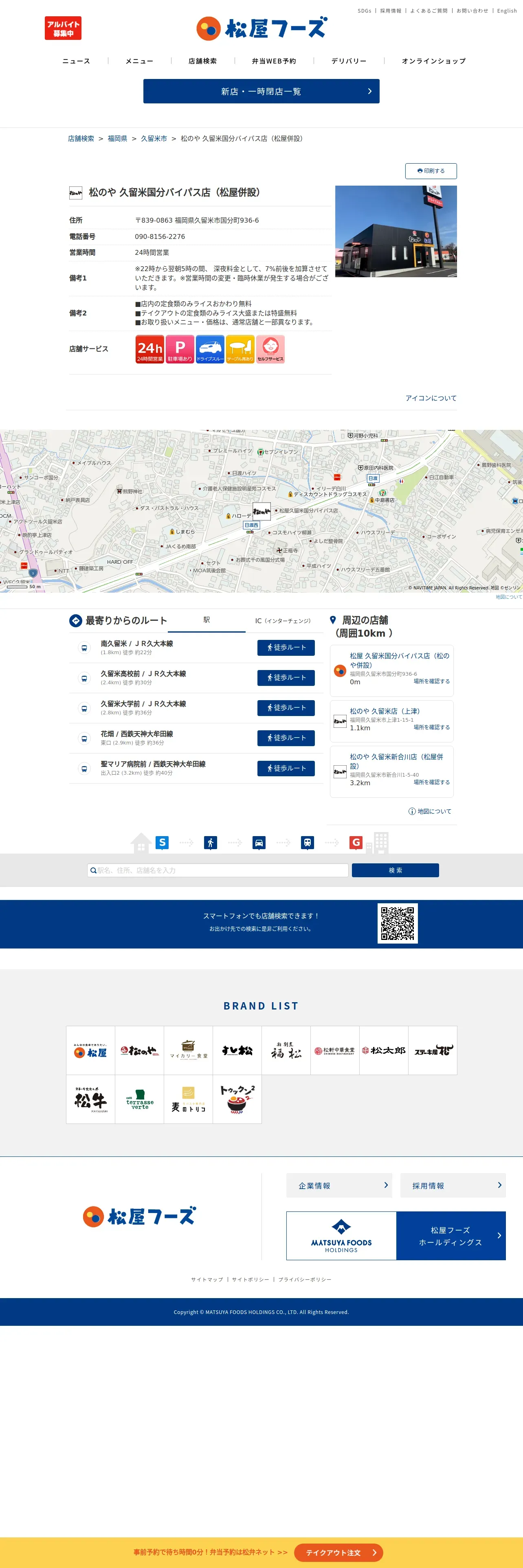This screenshot has width=523, height=1568.
Task: Open 松屋 久留米国分バイパス店 nearby link
Action: tap(400, 660)
